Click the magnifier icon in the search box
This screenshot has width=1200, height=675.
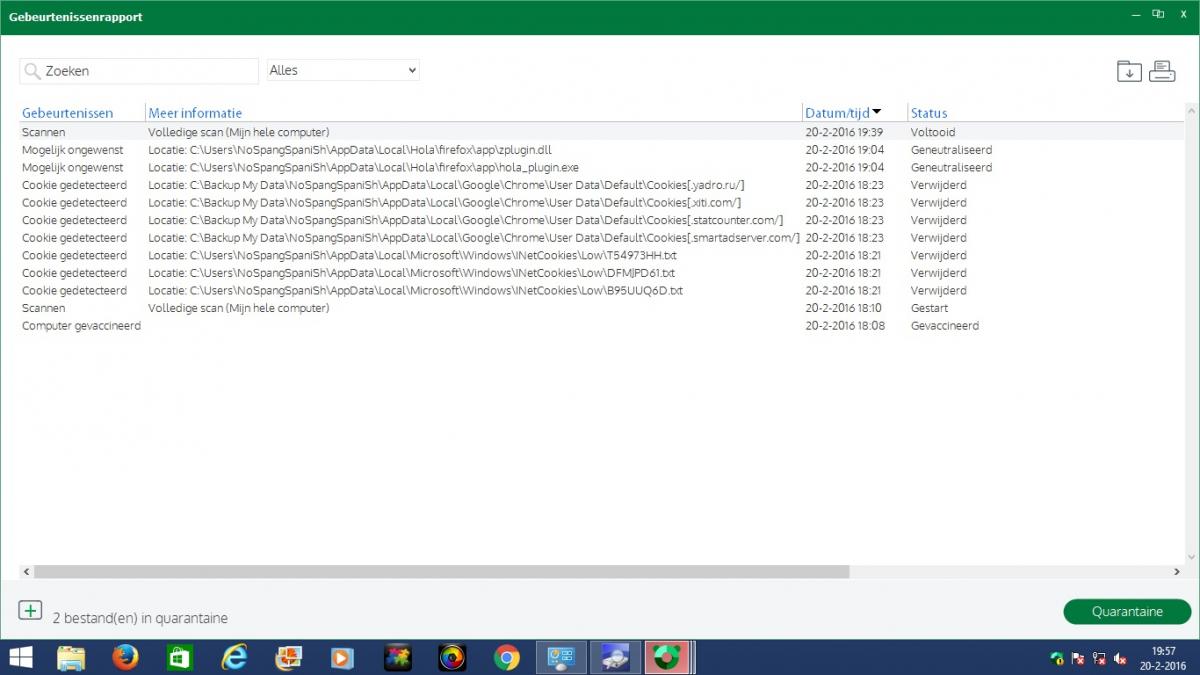(32, 71)
